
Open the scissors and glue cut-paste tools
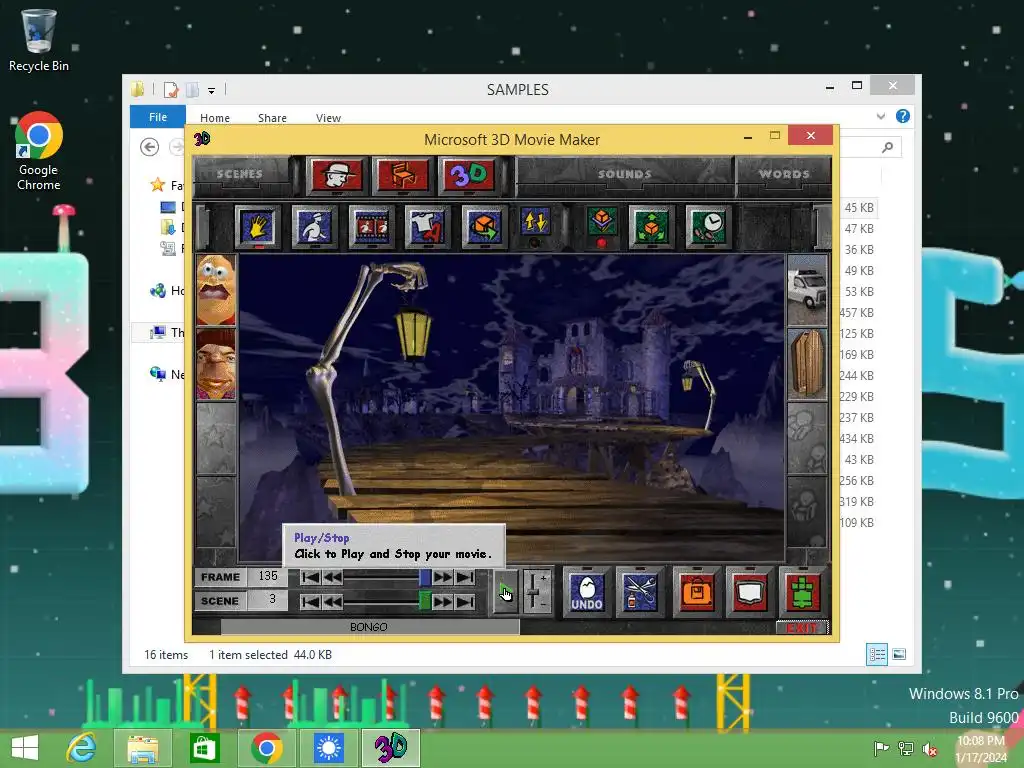pyautogui.click(x=640, y=592)
